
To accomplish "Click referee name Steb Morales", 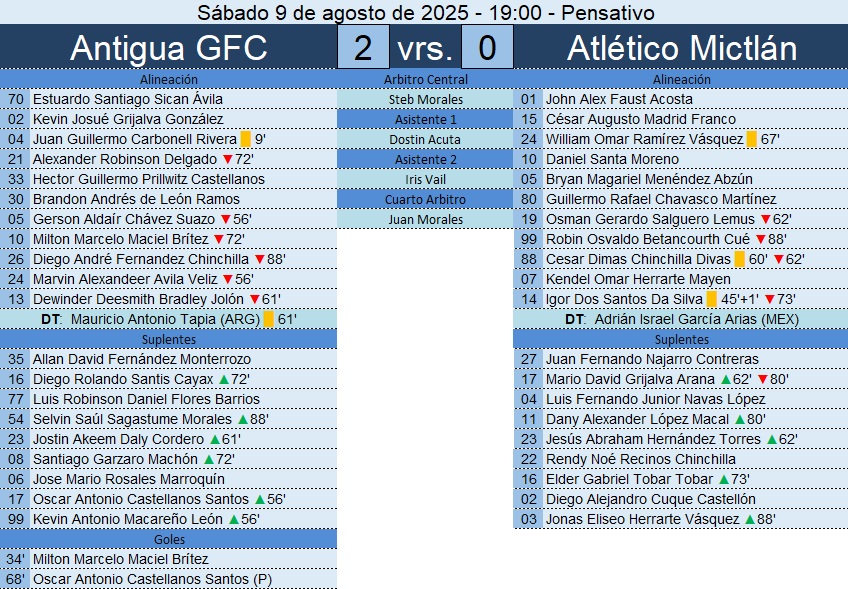I will point(425,99).
